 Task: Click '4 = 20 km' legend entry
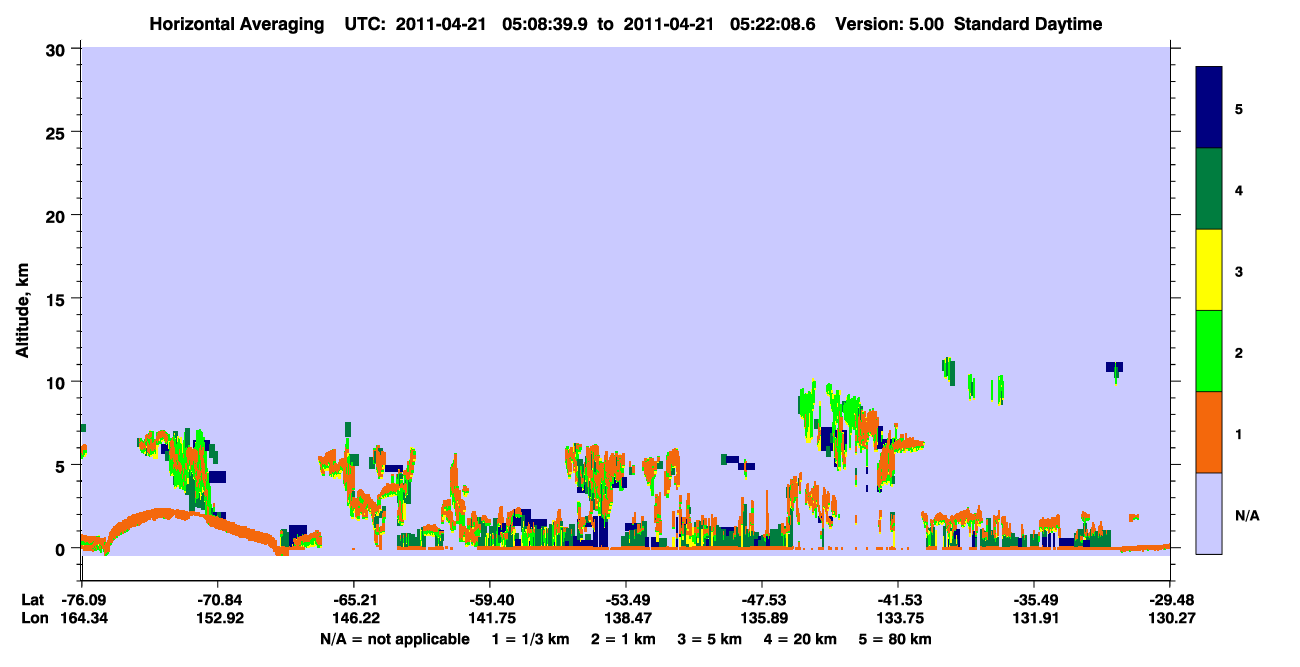pyautogui.click(x=801, y=639)
